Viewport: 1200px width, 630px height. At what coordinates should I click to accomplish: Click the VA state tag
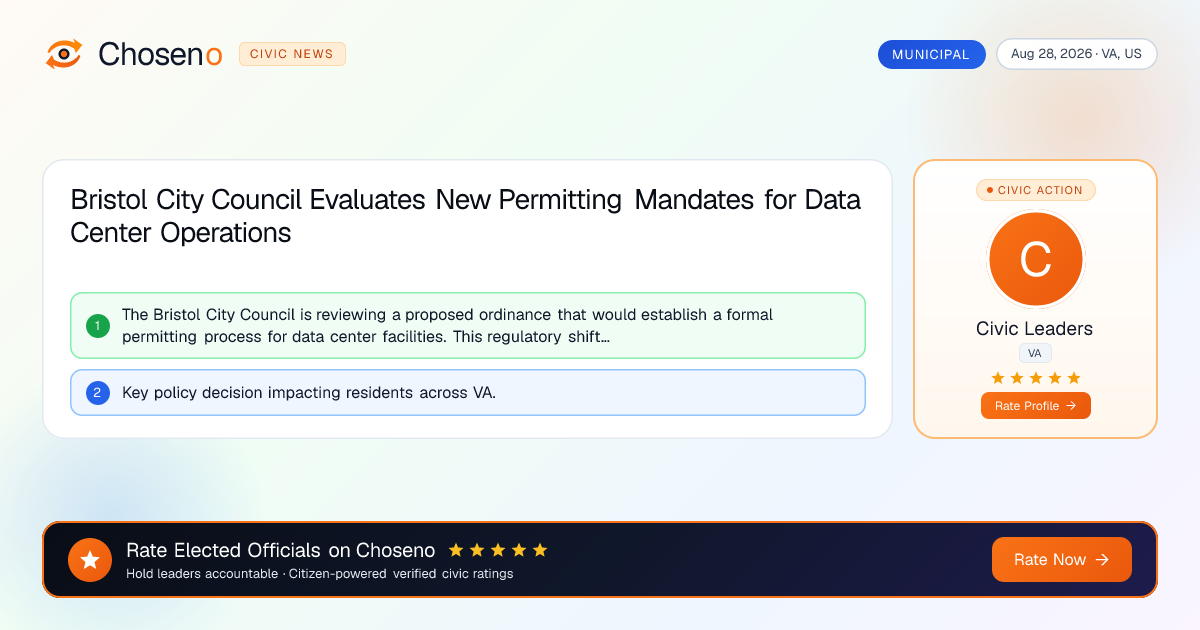click(x=1035, y=353)
